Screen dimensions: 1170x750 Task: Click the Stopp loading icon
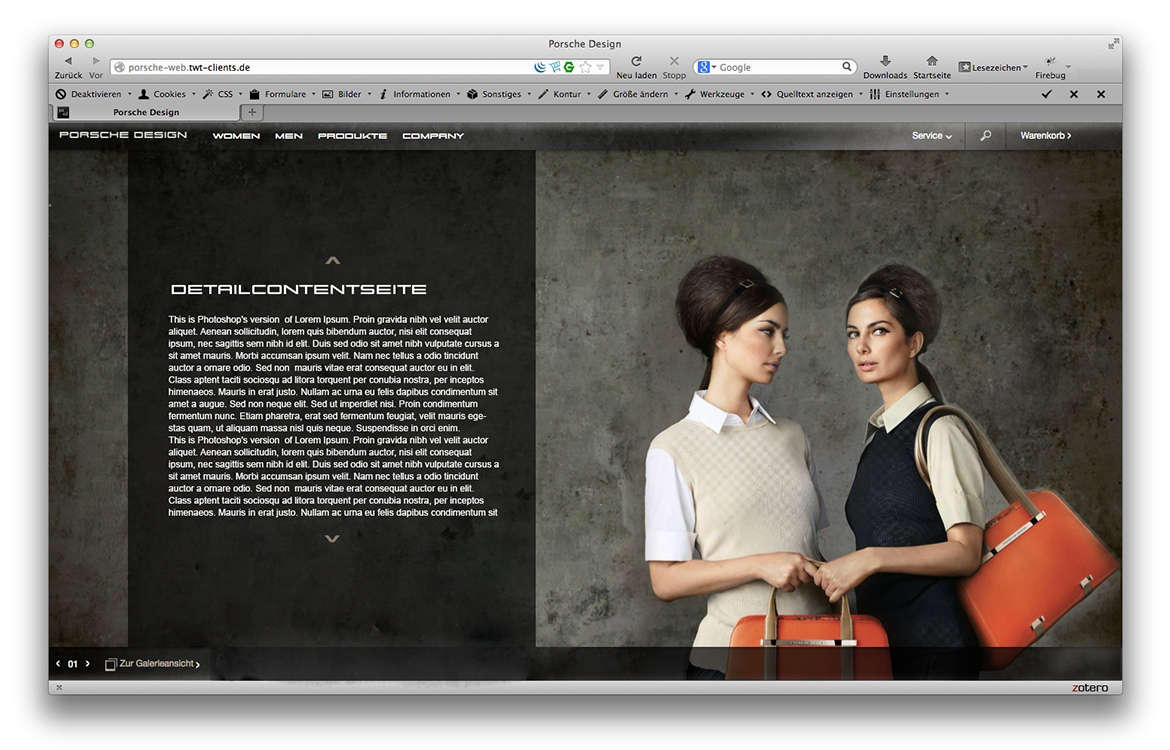674,62
